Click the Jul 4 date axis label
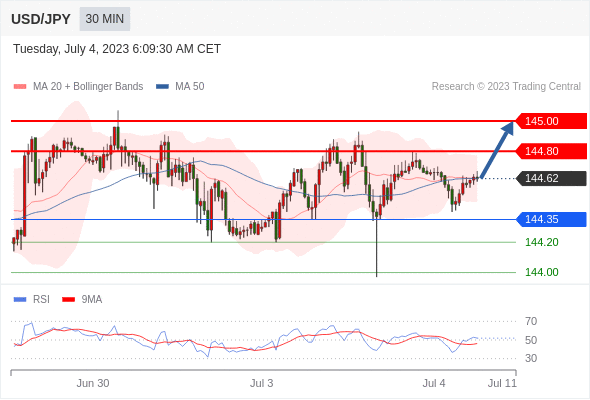Screen dimensions: 590x400 pos(434,383)
